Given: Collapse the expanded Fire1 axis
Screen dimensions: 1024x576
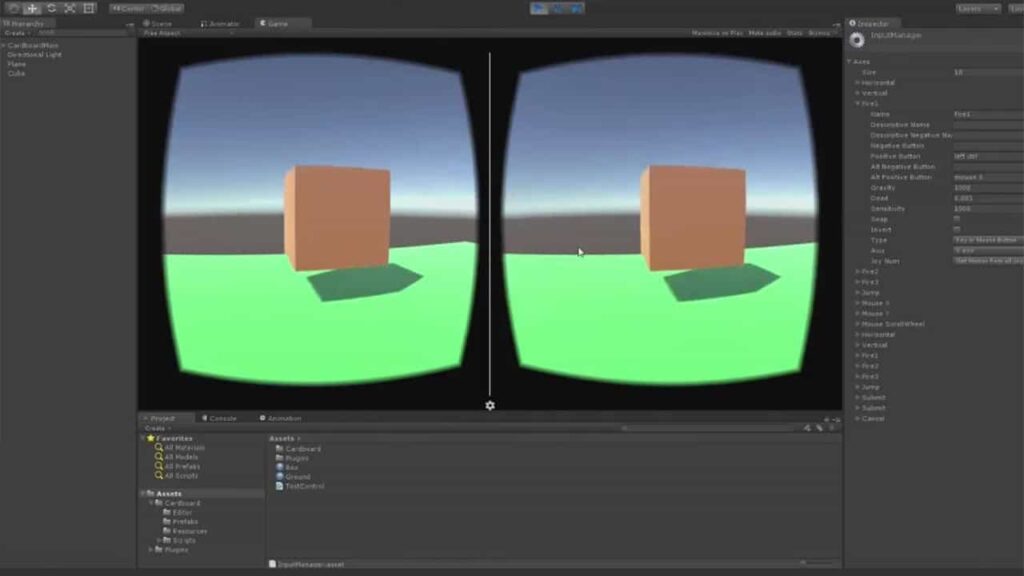Looking at the screenshot, I should point(857,104).
